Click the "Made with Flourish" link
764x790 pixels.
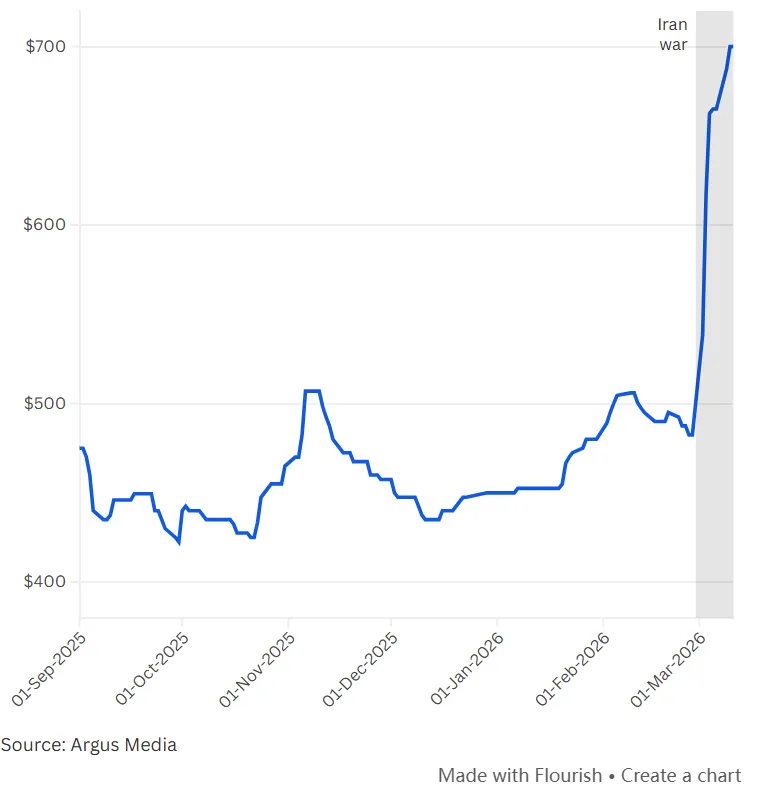click(x=520, y=775)
